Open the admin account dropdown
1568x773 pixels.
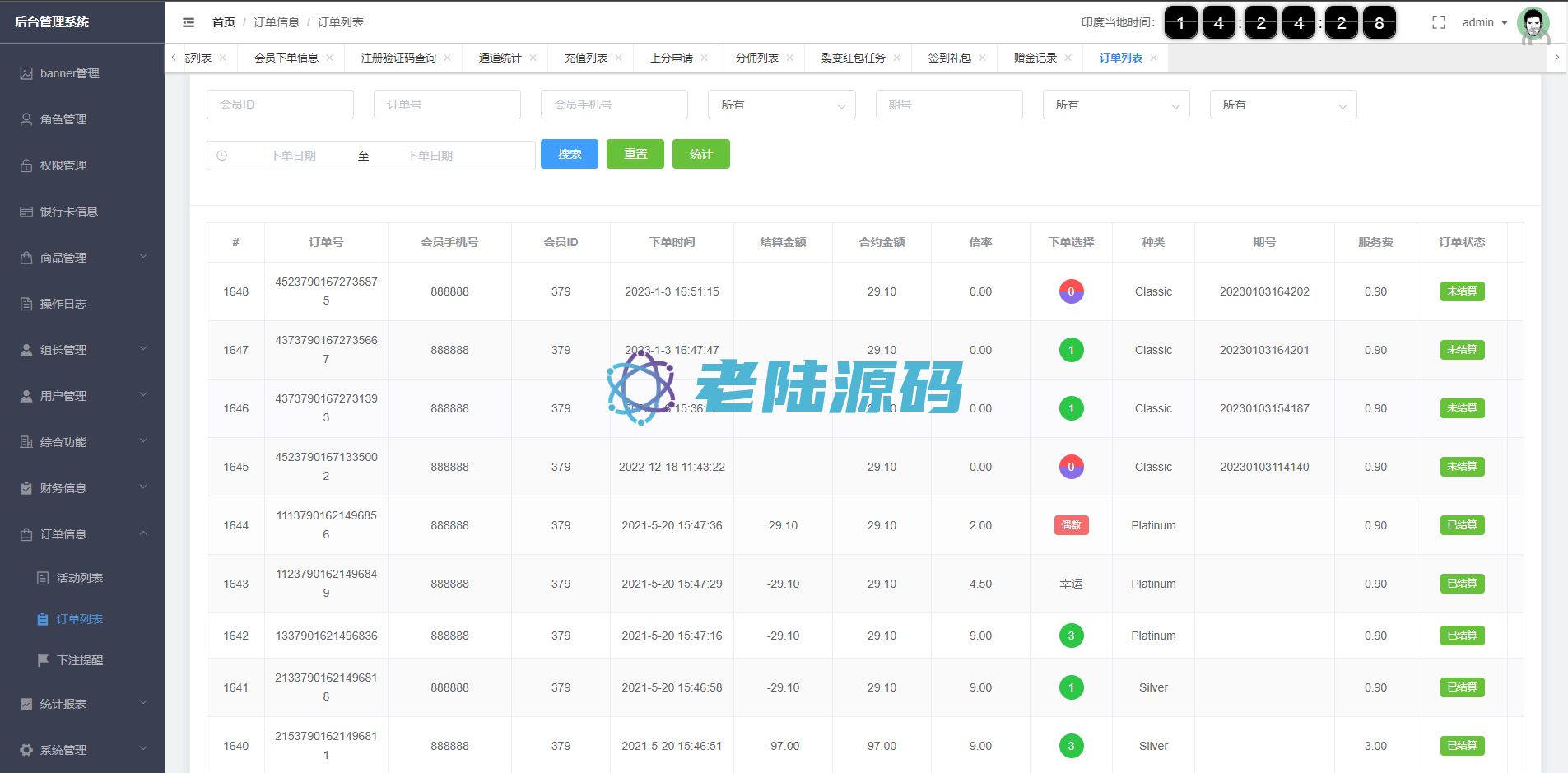click(x=1484, y=22)
